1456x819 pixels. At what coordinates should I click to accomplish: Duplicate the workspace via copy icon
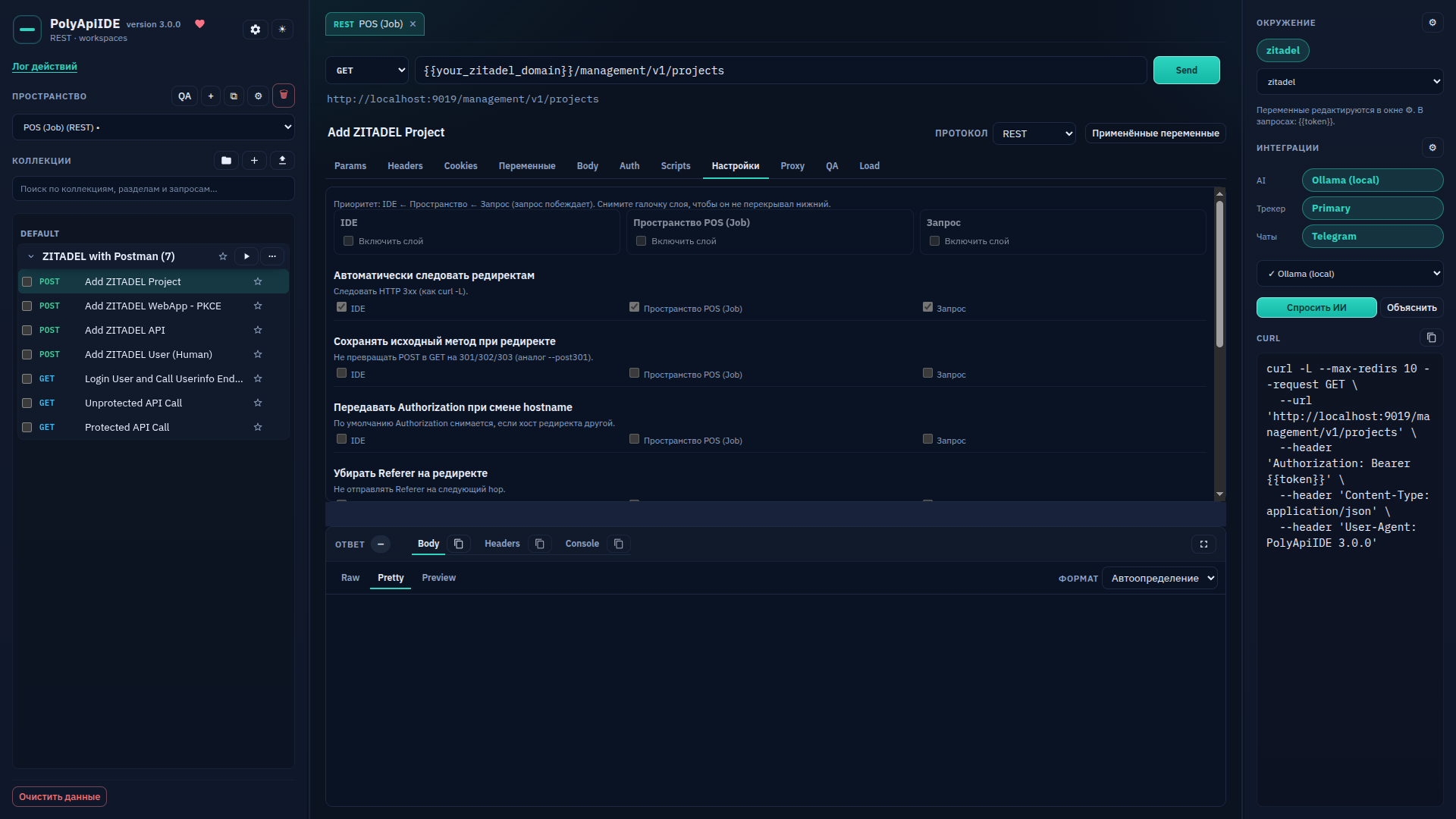[234, 96]
